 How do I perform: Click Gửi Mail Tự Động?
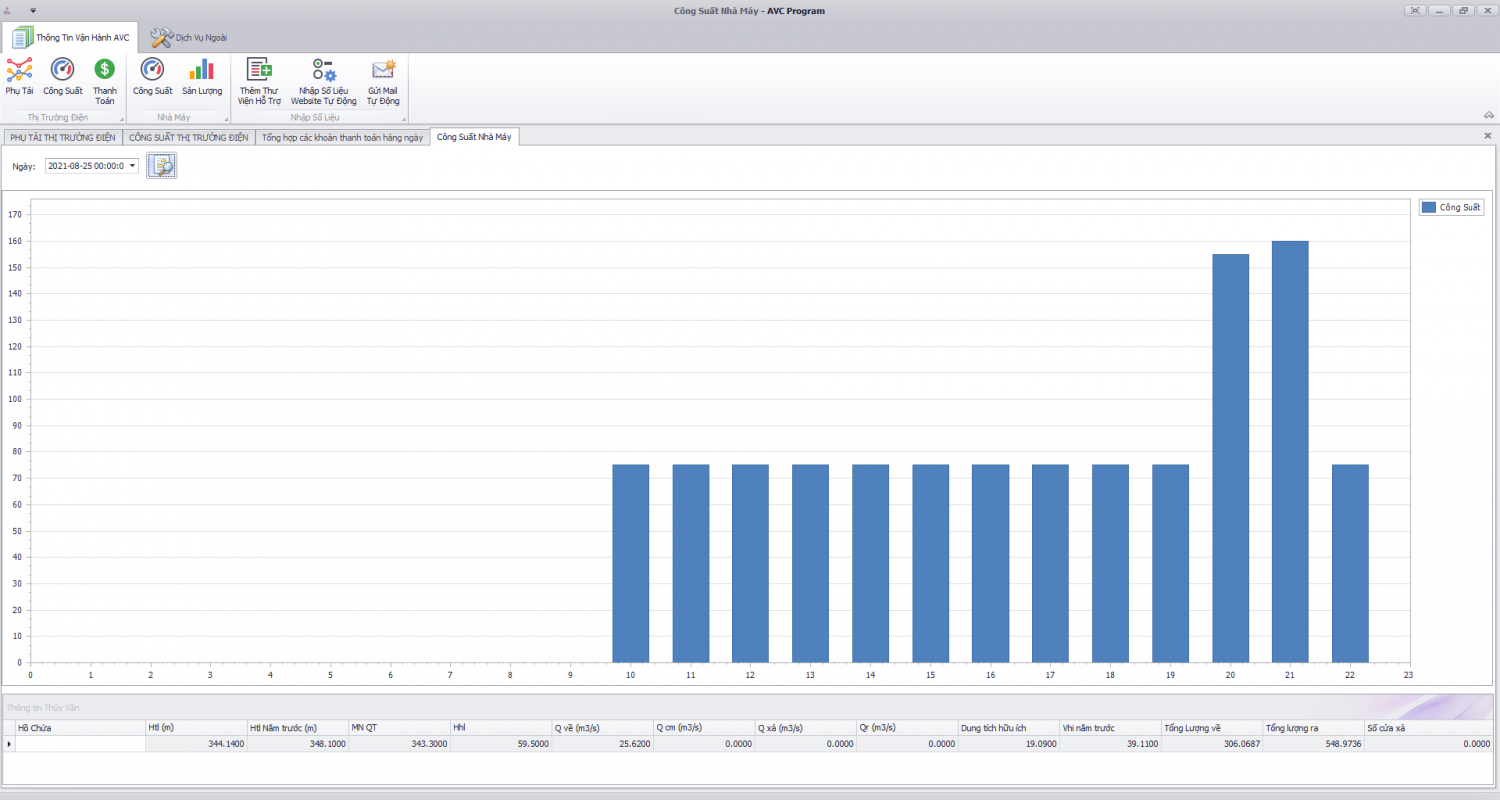[383, 81]
